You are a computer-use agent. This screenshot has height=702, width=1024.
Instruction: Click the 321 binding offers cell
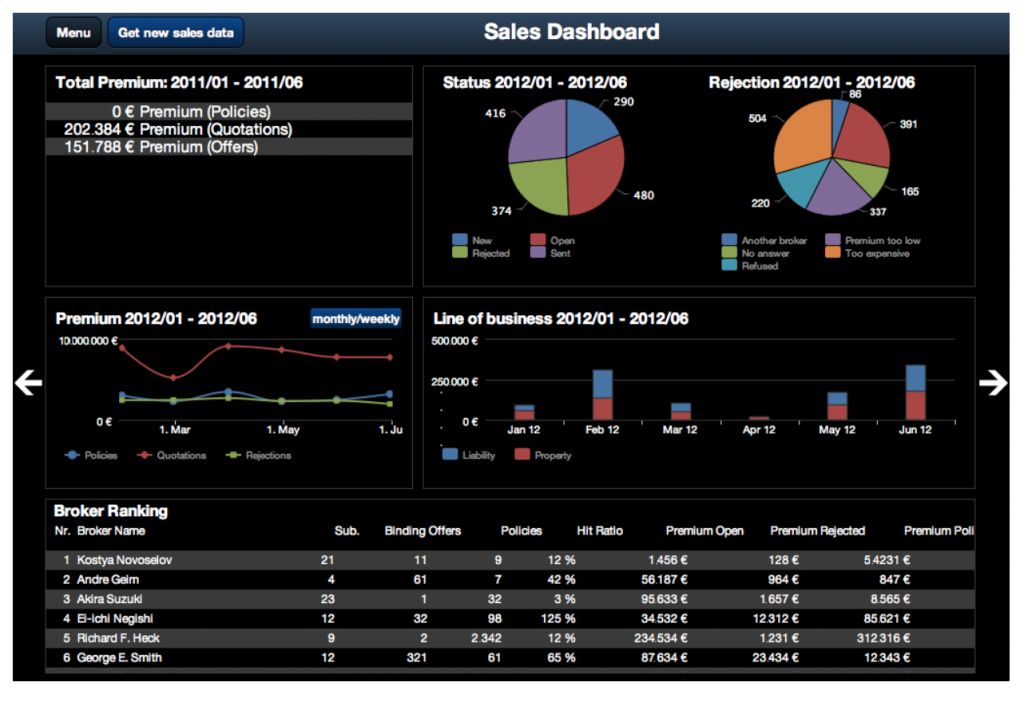(417, 658)
